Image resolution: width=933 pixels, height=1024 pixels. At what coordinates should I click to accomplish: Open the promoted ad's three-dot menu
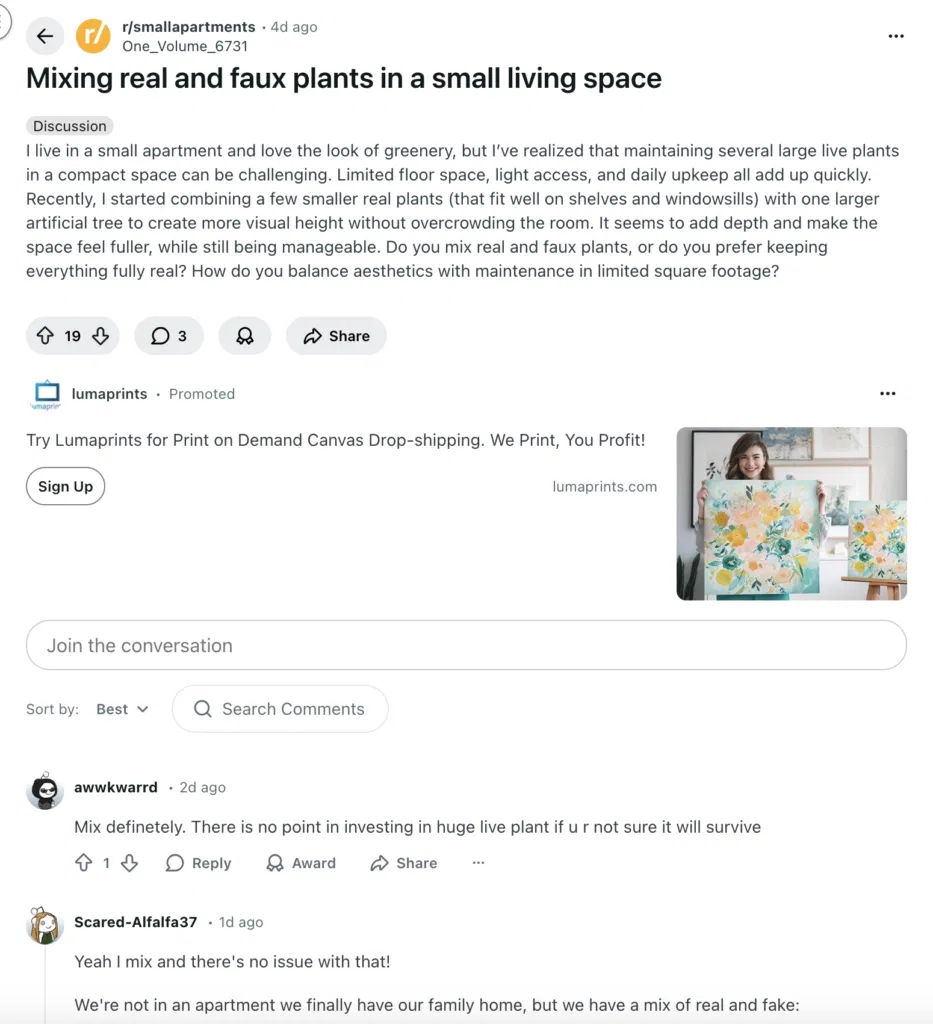tap(887, 393)
